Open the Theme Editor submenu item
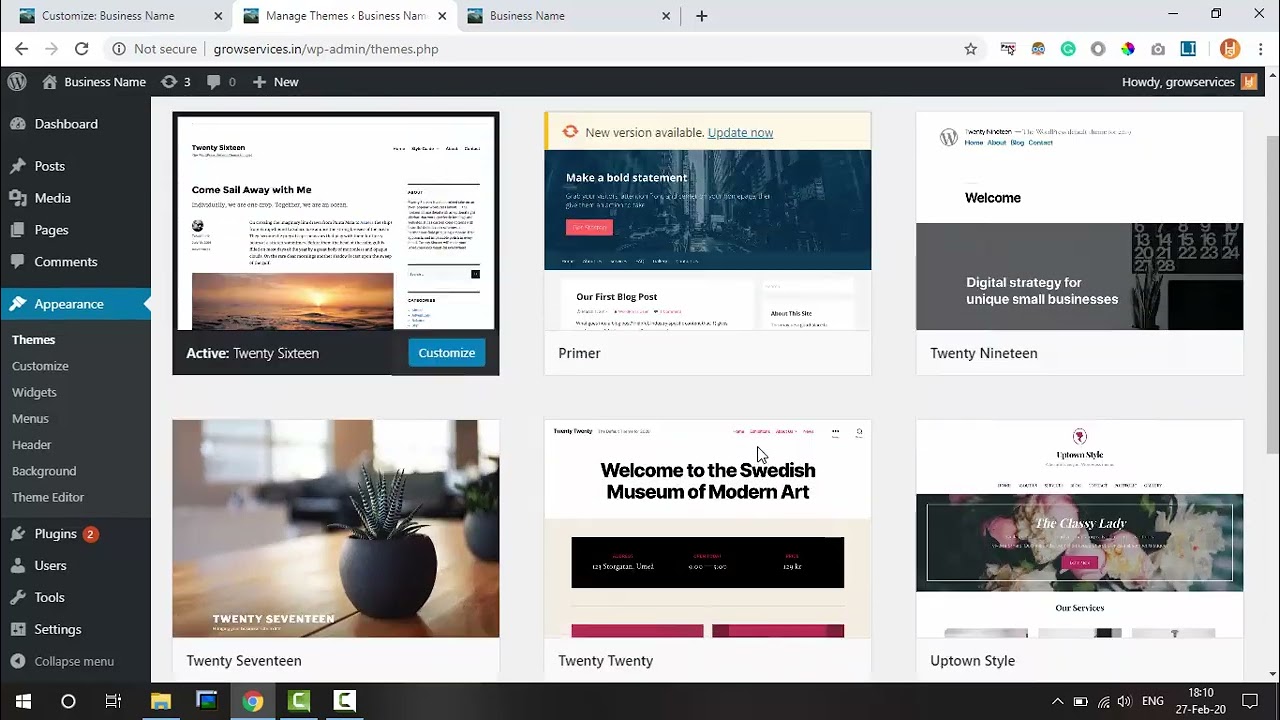The image size is (1280, 720). point(48,497)
